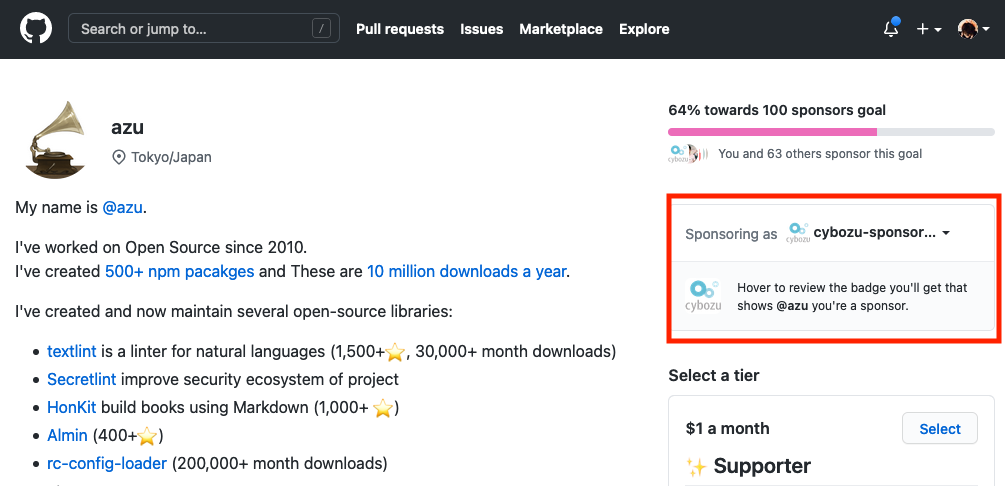Click the cybozu sponsor badge preview logo
The image size is (1005, 486).
(703, 296)
